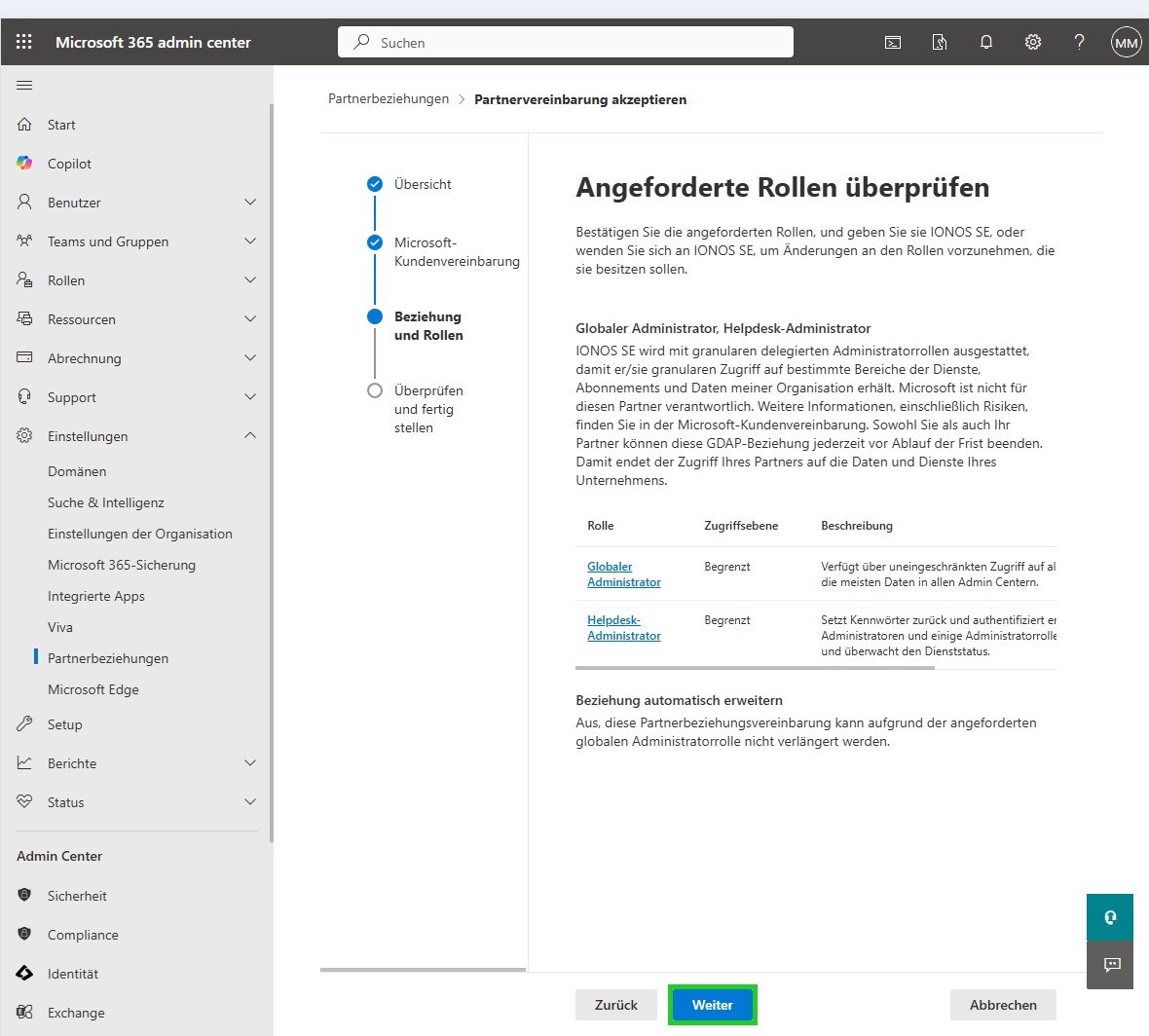Click the sidebar vertical scrollbar
1149x1036 pixels.
tap(271, 472)
